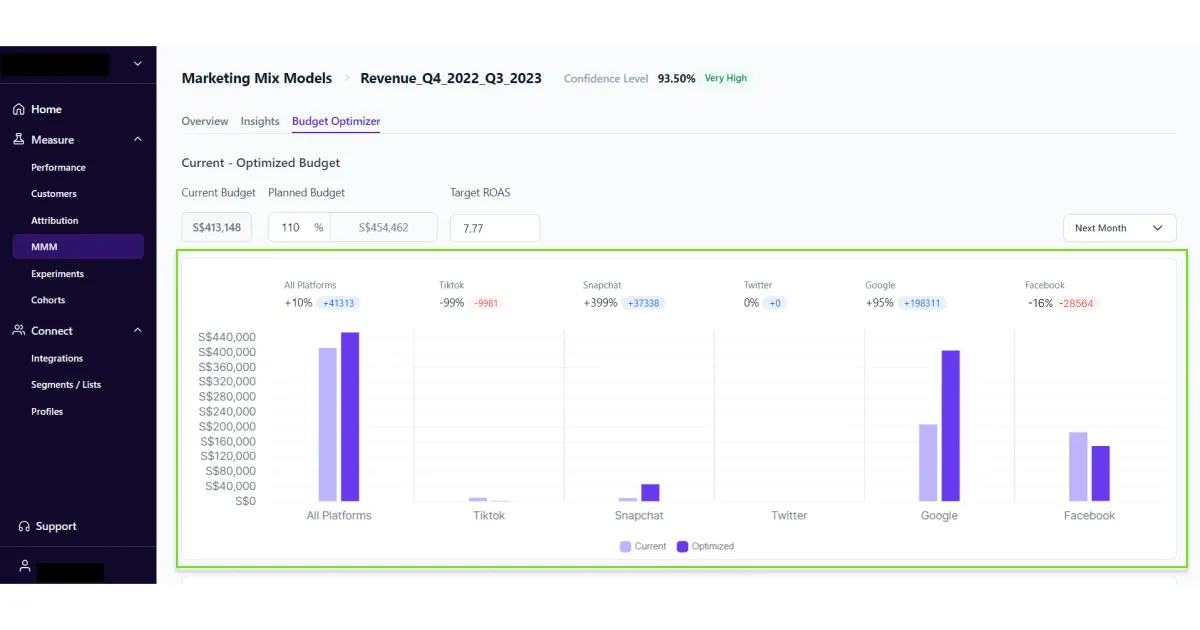
Task: Edit the Target ROAS input field
Action: click(x=494, y=227)
